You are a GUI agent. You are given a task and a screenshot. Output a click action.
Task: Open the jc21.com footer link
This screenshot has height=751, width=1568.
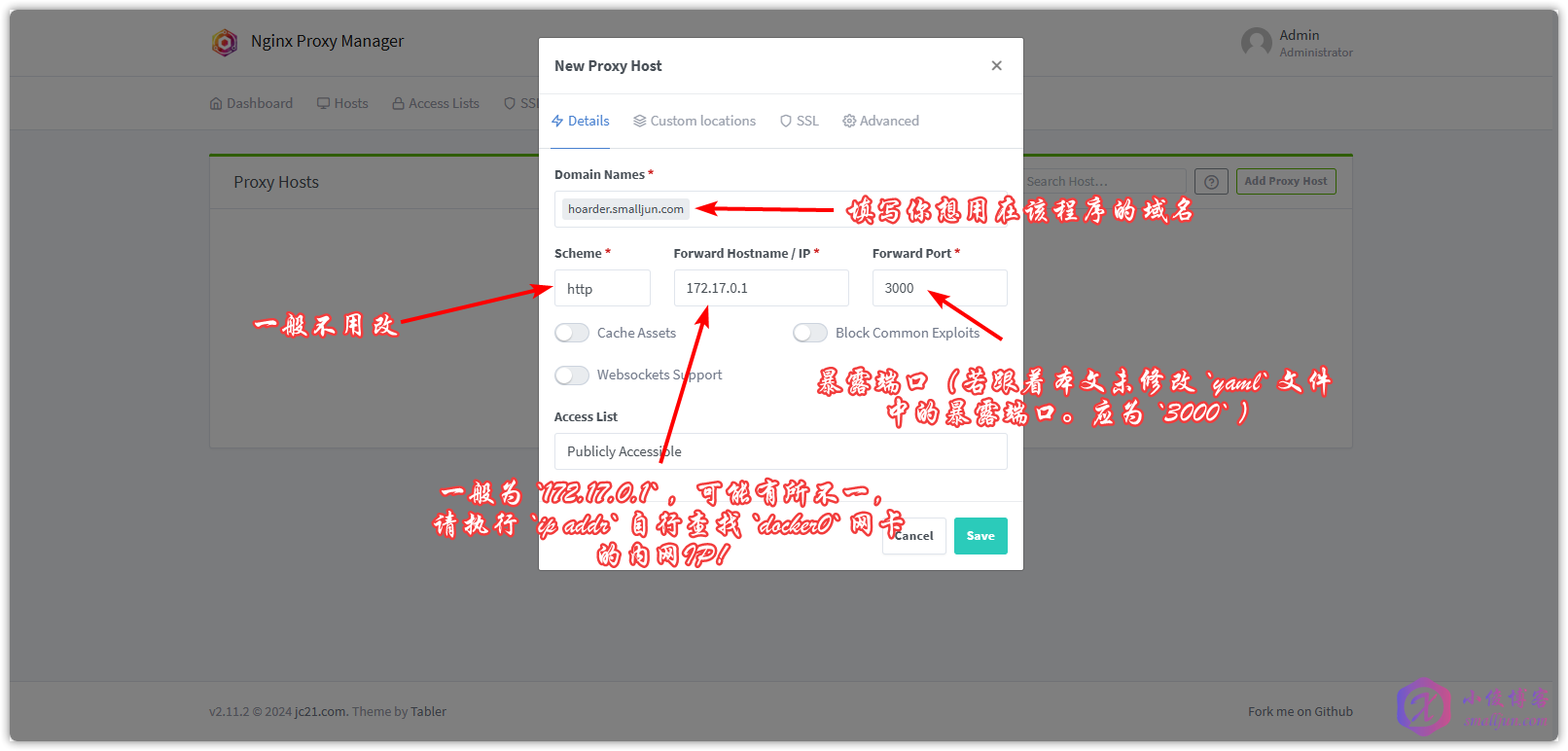coord(320,712)
